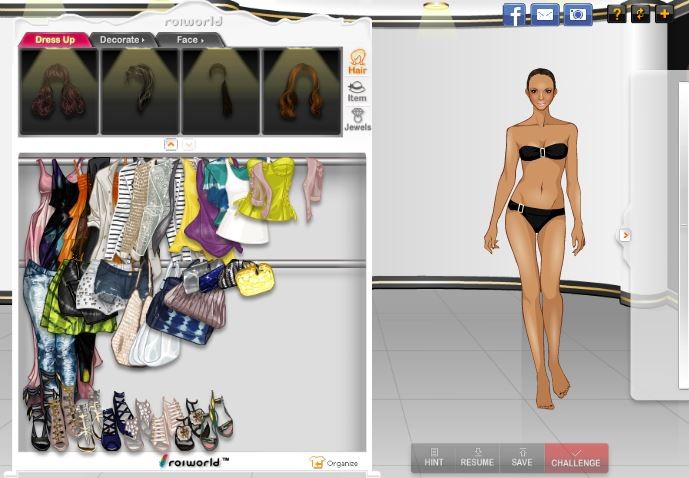Switch to the Face tab
Viewport: 689px width, 478px height.
[x=189, y=40]
